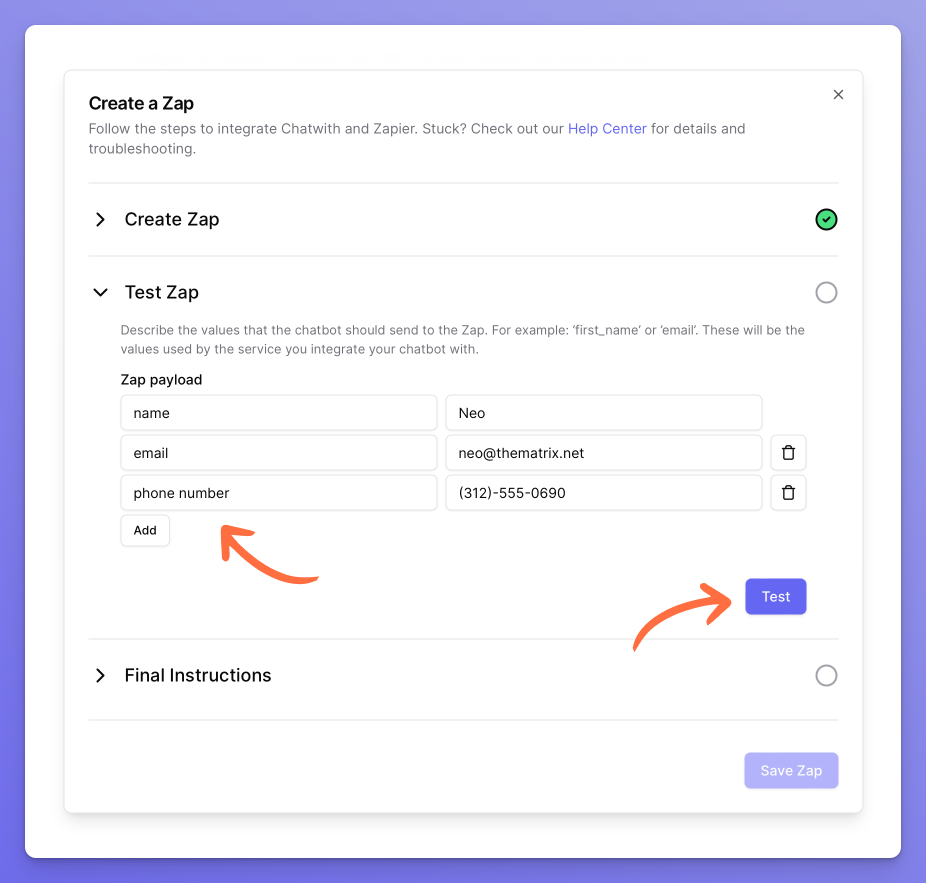Screen dimensions: 926x883
Task: Toggle the Final Instructions status circle
Action: [x=826, y=676]
